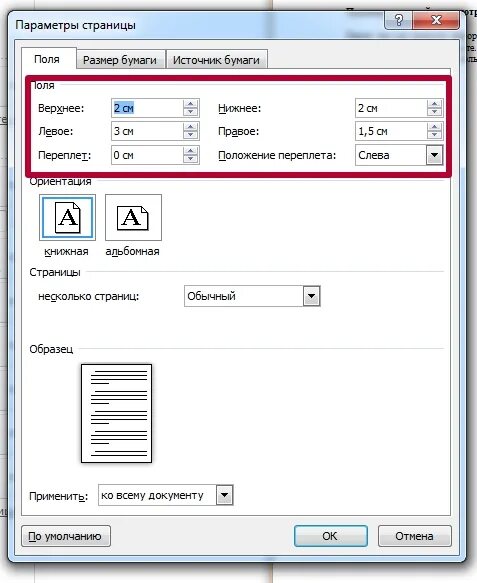Click the Образец section label

(51, 349)
